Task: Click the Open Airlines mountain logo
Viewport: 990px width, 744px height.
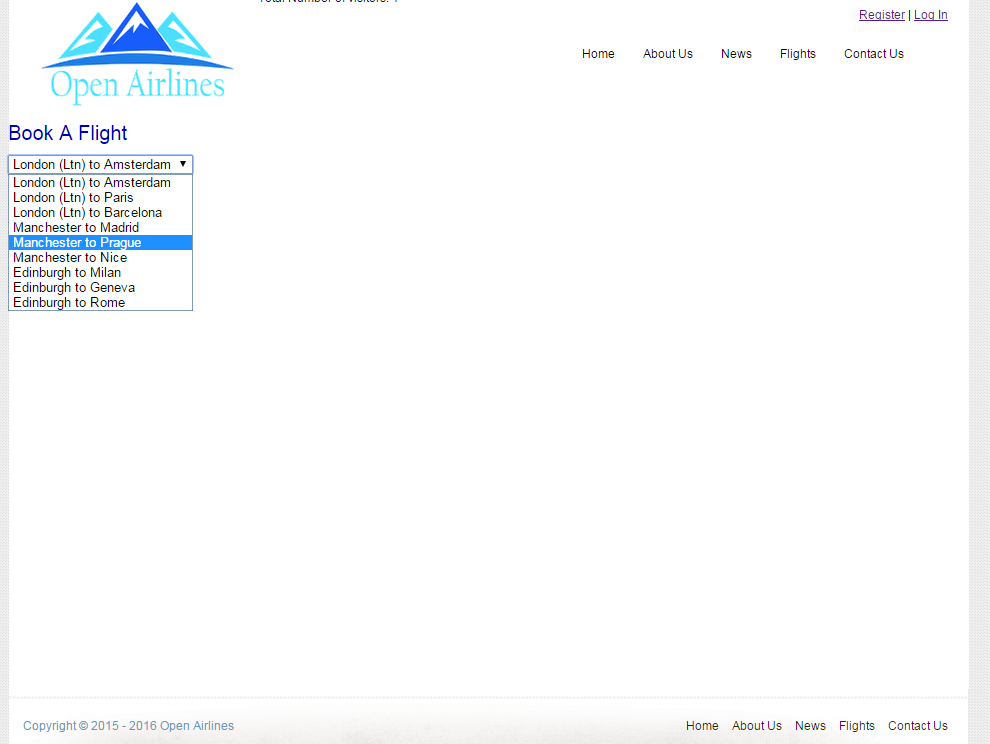Action: point(137,53)
